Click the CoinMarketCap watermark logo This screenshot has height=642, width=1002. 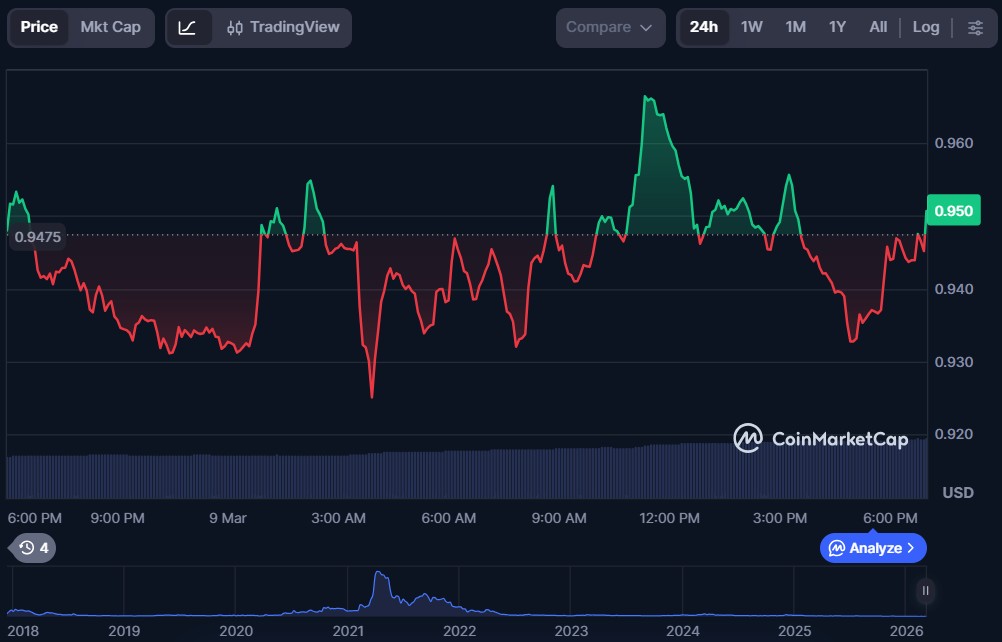click(820, 438)
